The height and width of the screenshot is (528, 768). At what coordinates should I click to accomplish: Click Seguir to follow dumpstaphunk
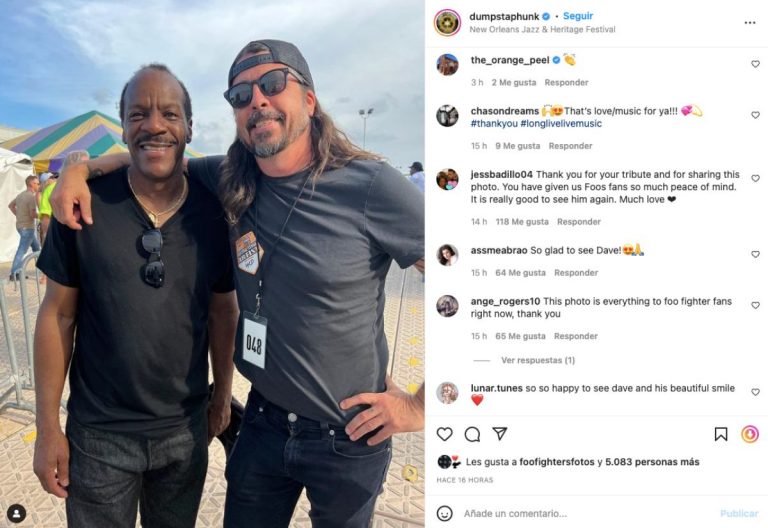[578, 16]
